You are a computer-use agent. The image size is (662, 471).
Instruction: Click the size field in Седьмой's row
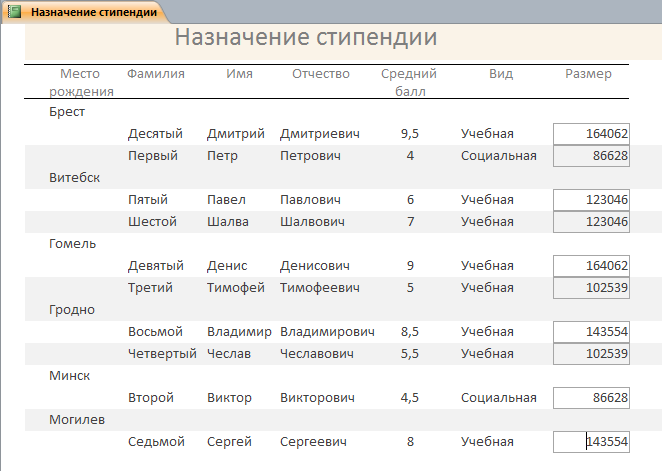coord(591,442)
